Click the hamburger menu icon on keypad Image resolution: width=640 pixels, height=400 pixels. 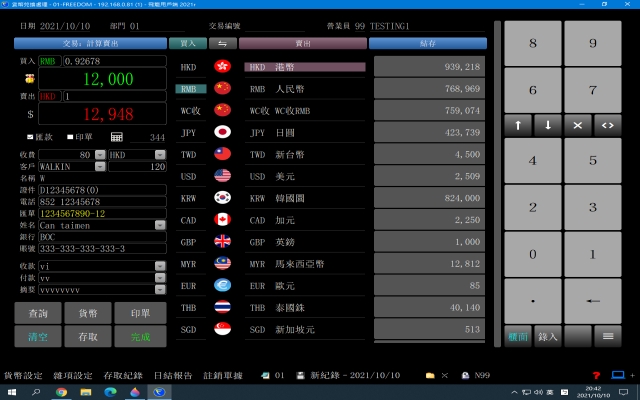click(607, 337)
